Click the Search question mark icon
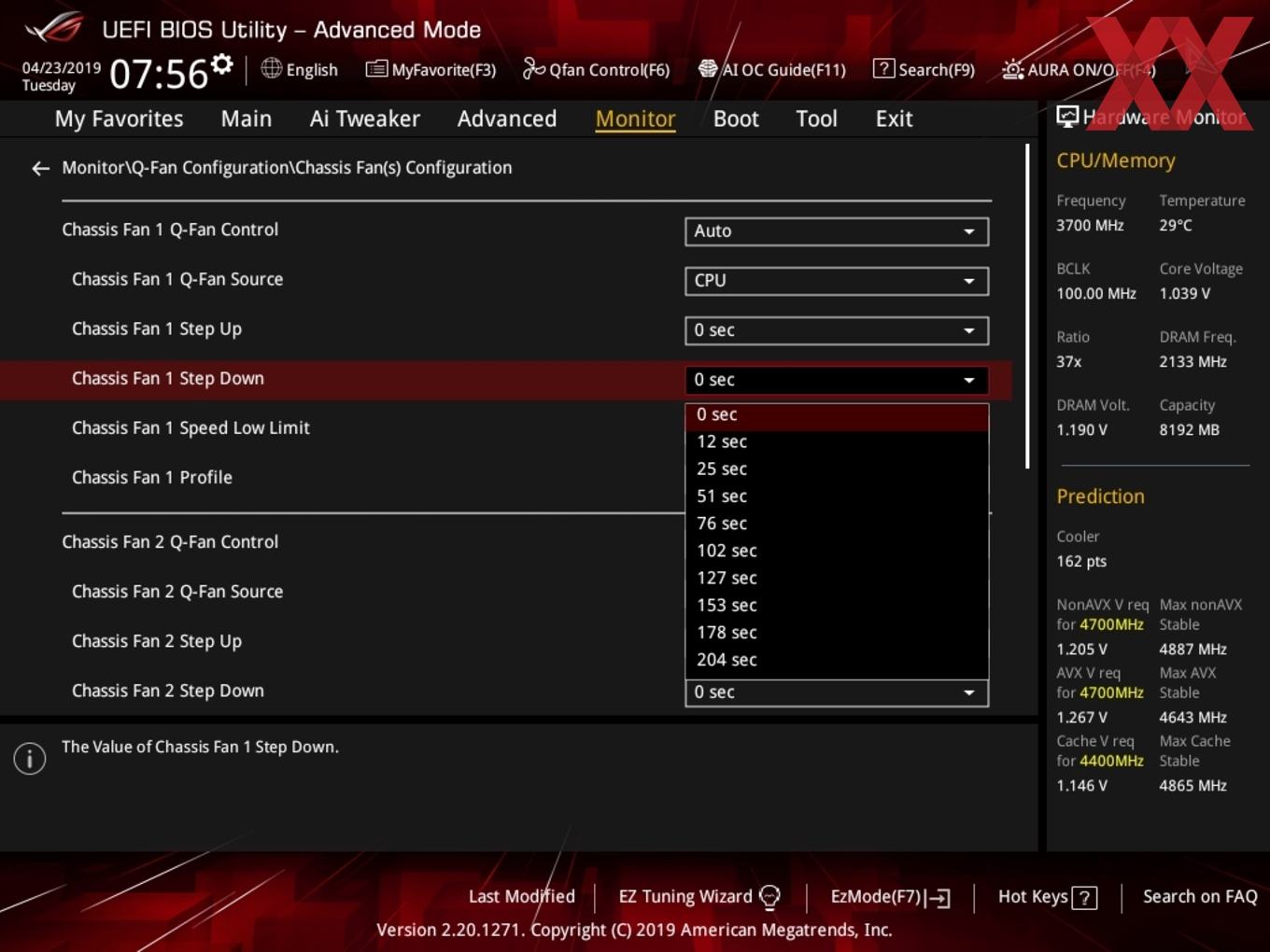 point(883,68)
